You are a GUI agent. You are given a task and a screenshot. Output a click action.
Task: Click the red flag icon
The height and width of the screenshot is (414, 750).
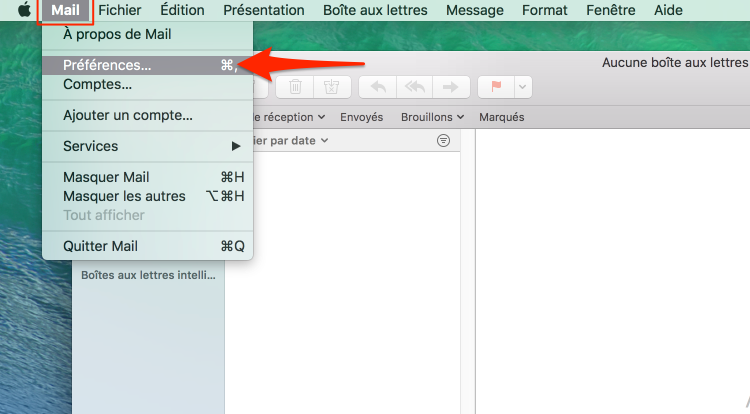[x=496, y=87]
